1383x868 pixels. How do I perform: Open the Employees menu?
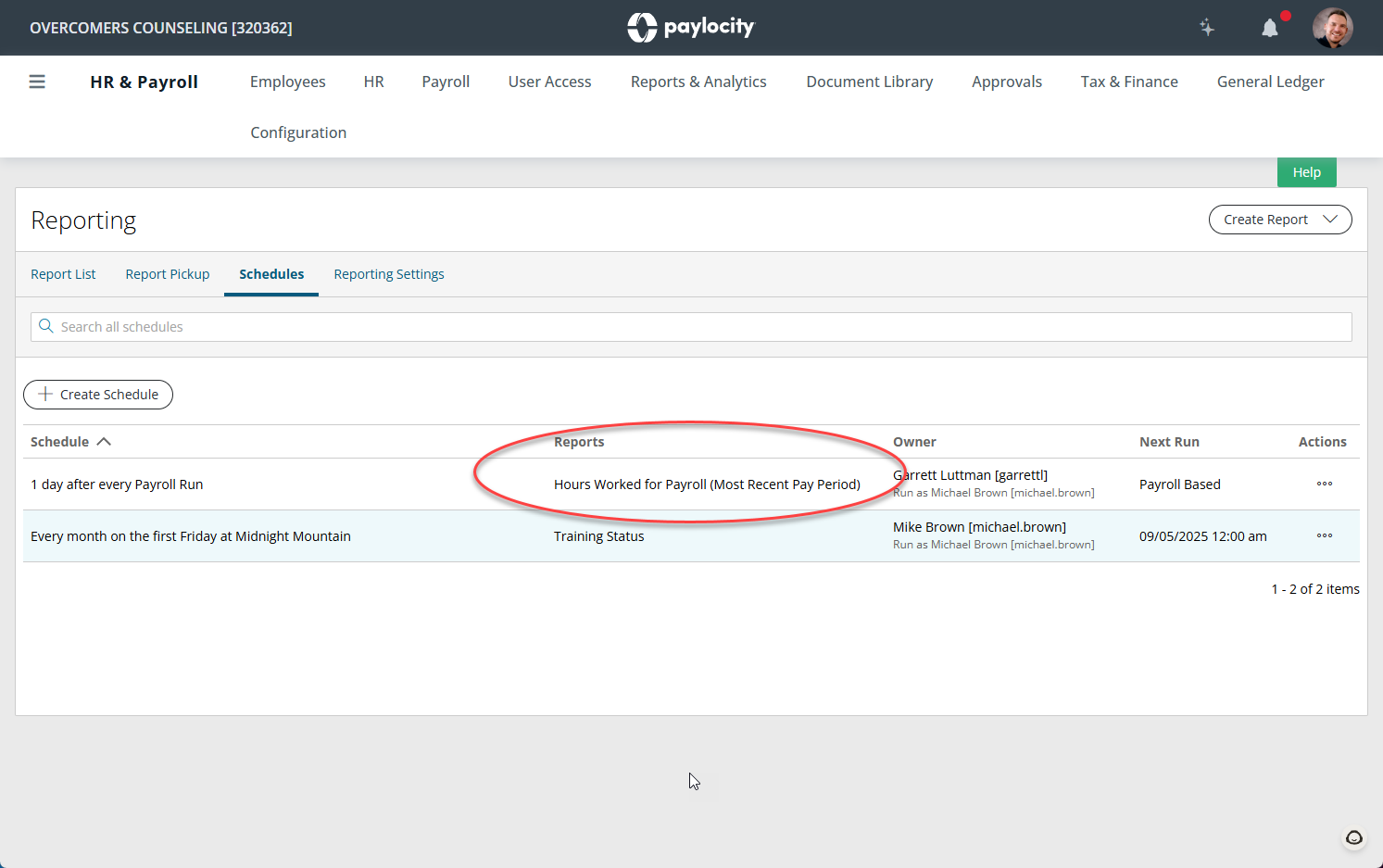(288, 82)
